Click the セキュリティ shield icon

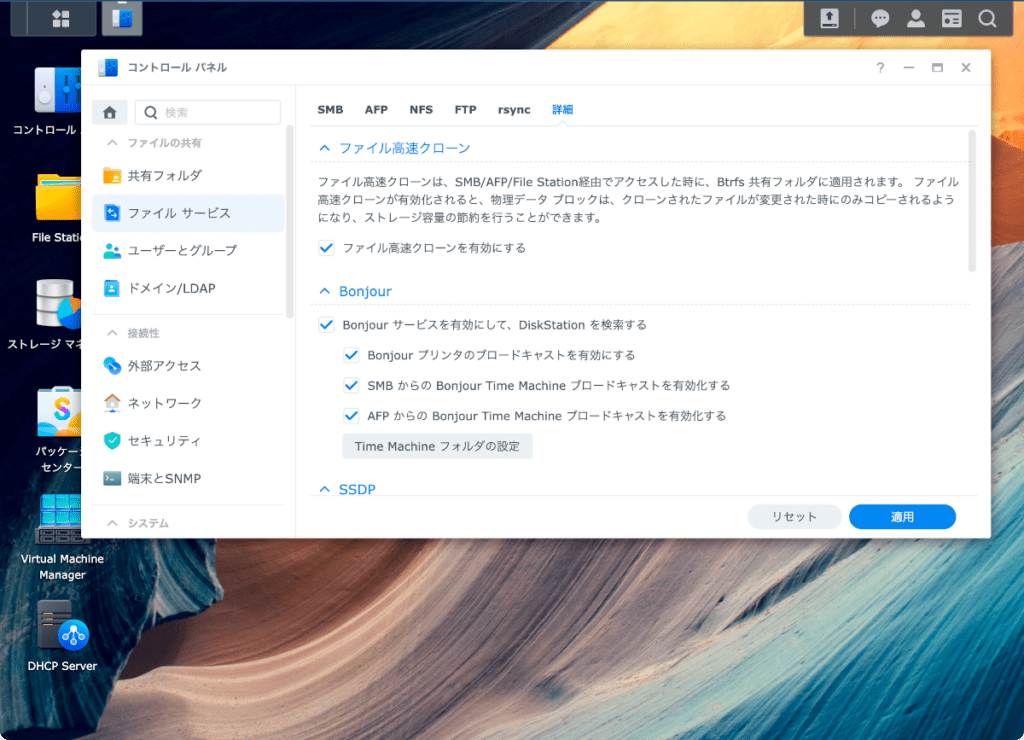[x=112, y=441]
